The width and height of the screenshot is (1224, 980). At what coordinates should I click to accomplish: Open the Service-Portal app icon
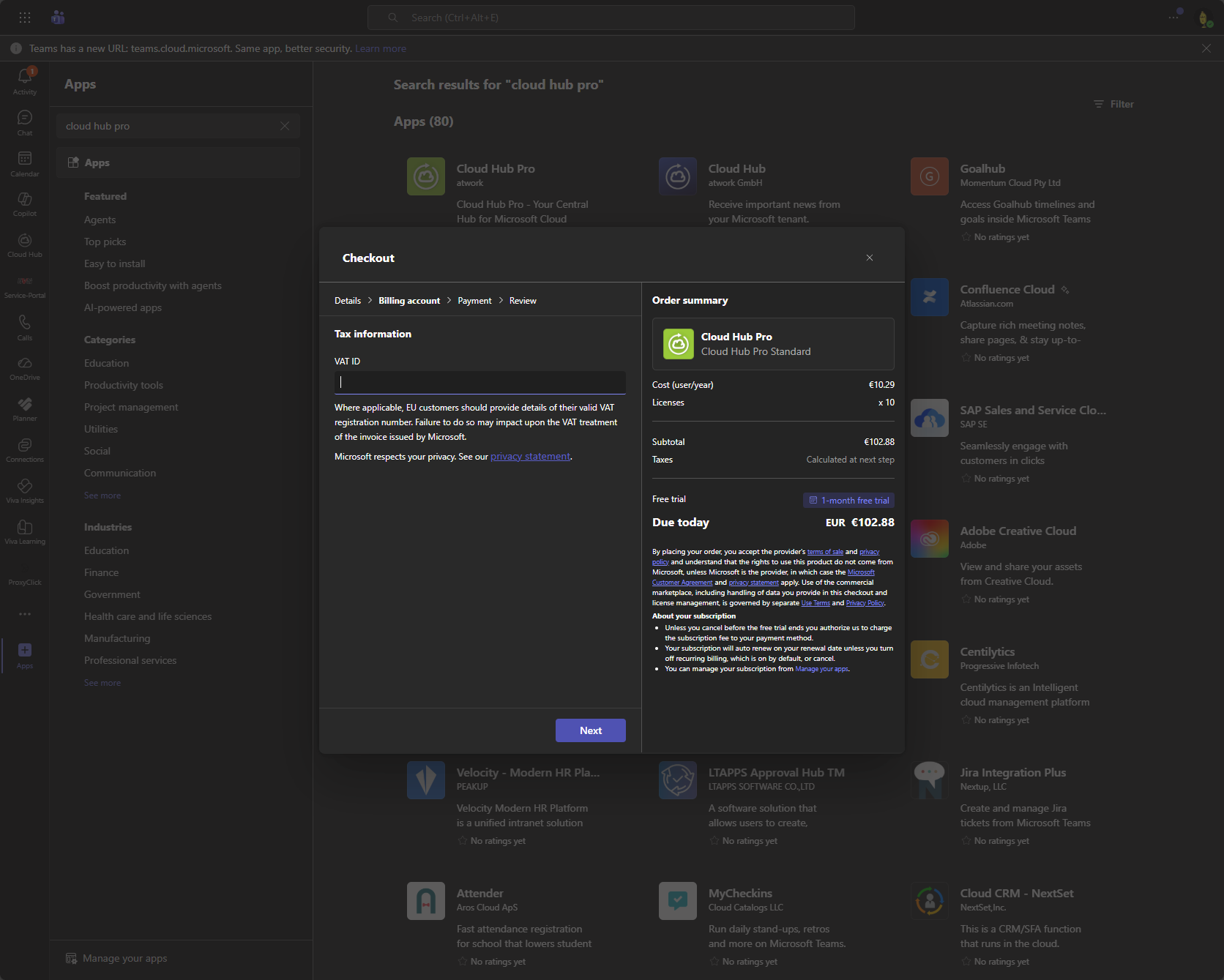pos(25,286)
